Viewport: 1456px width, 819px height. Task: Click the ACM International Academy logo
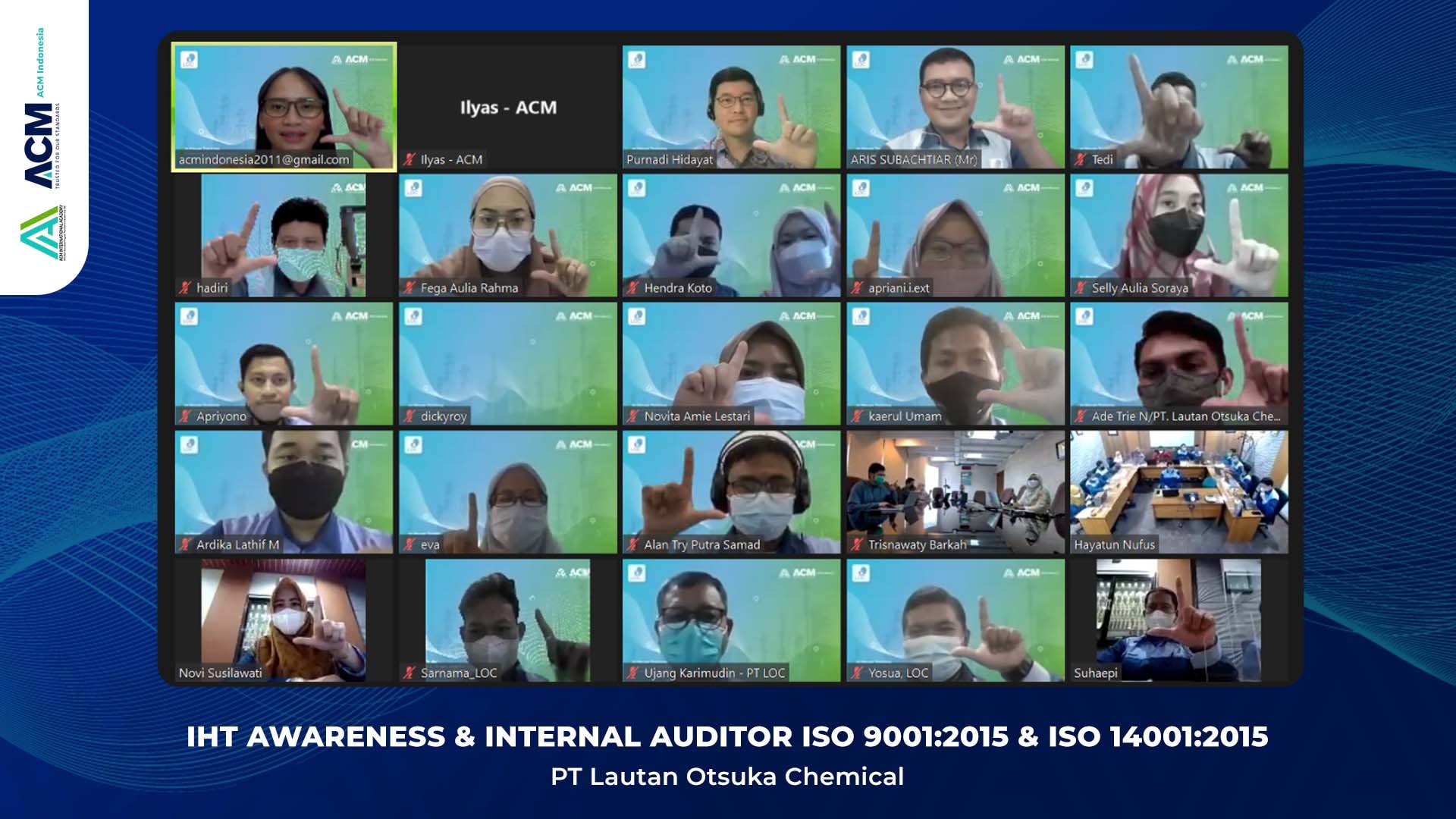[38, 234]
